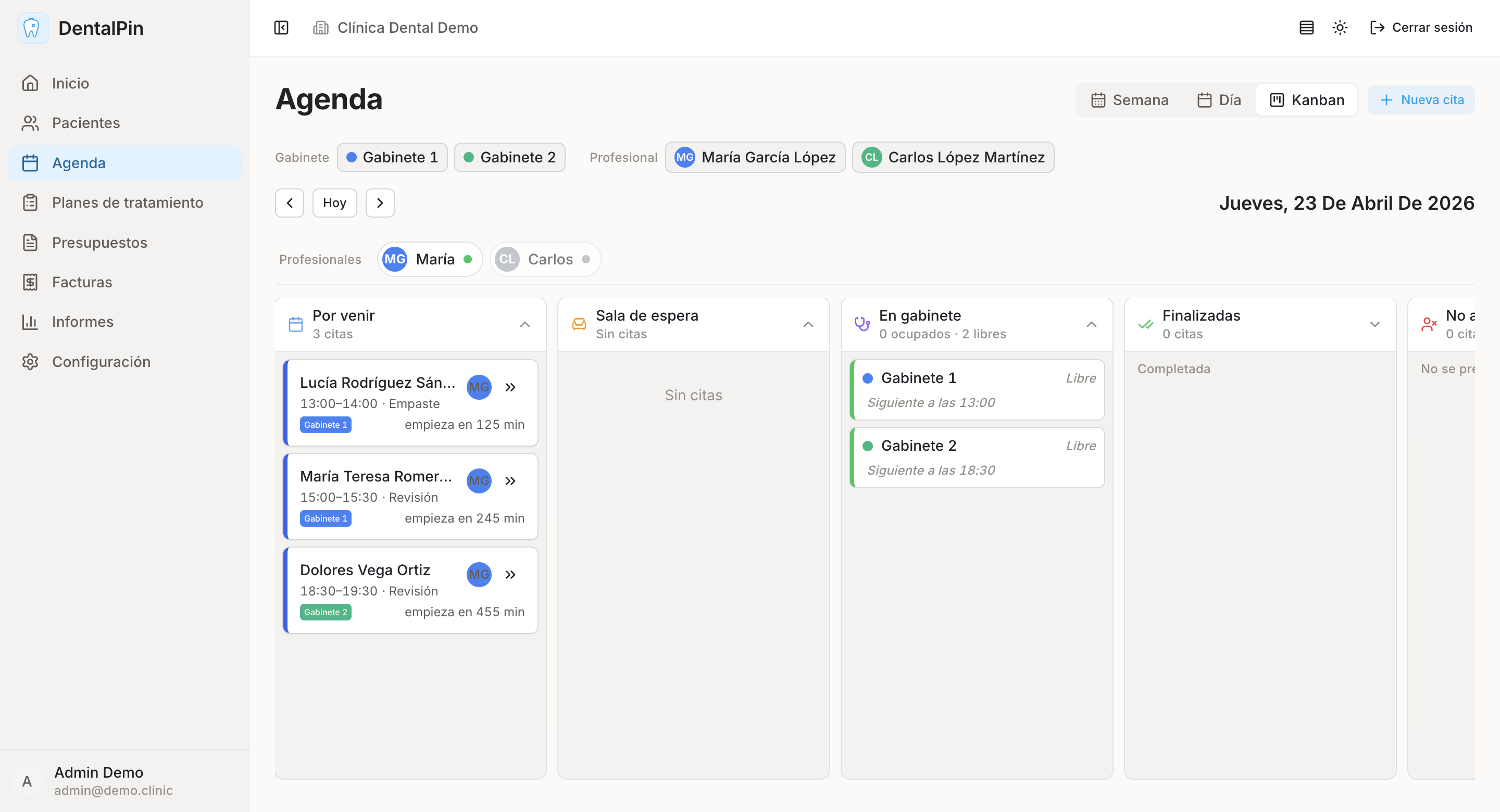
Task: Toggle the María professionals chip
Action: click(429, 259)
